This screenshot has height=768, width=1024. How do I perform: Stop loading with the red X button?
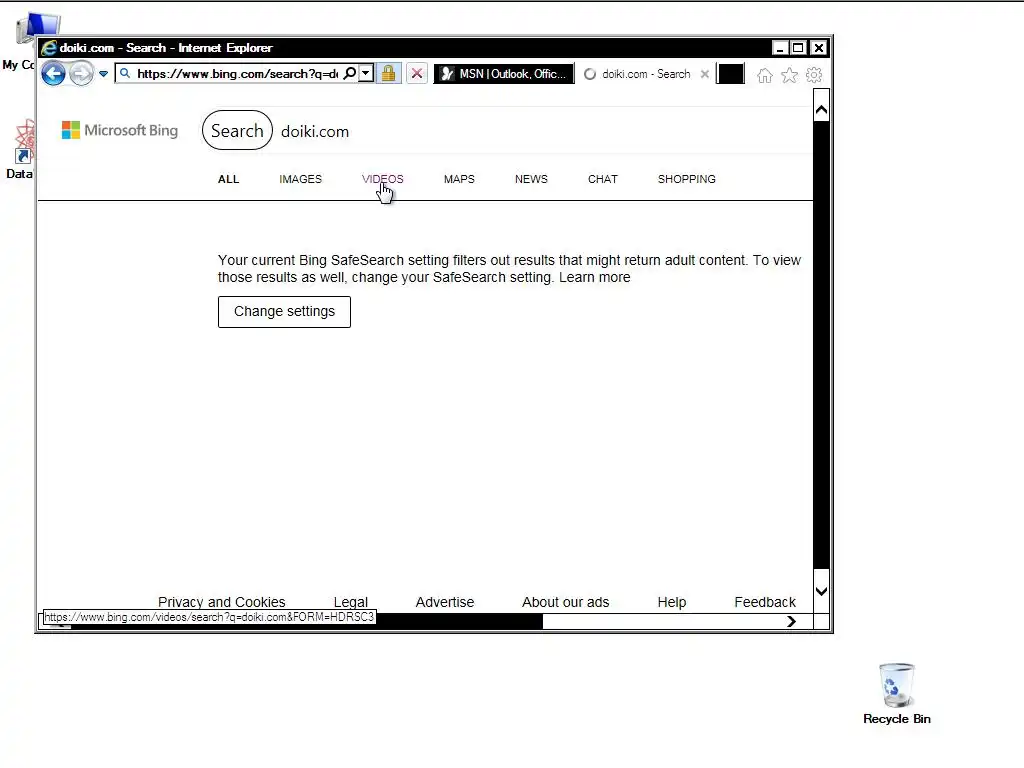point(417,73)
